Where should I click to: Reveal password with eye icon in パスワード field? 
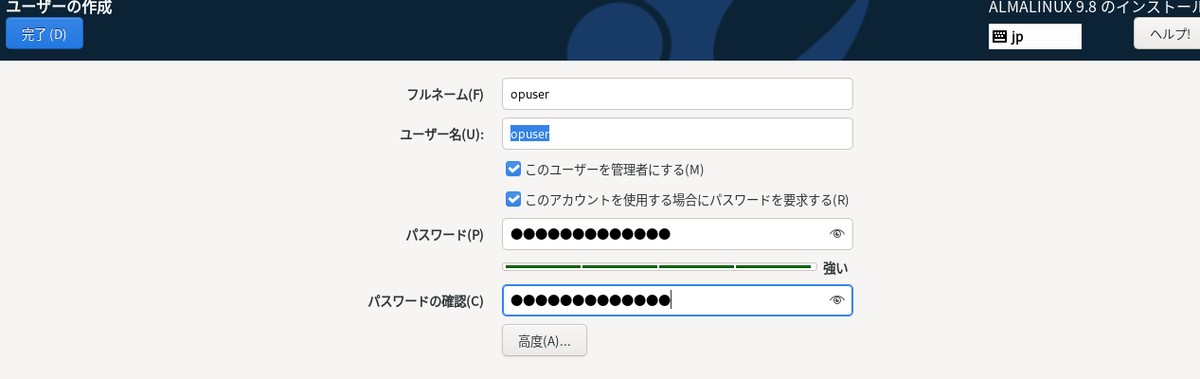point(837,234)
